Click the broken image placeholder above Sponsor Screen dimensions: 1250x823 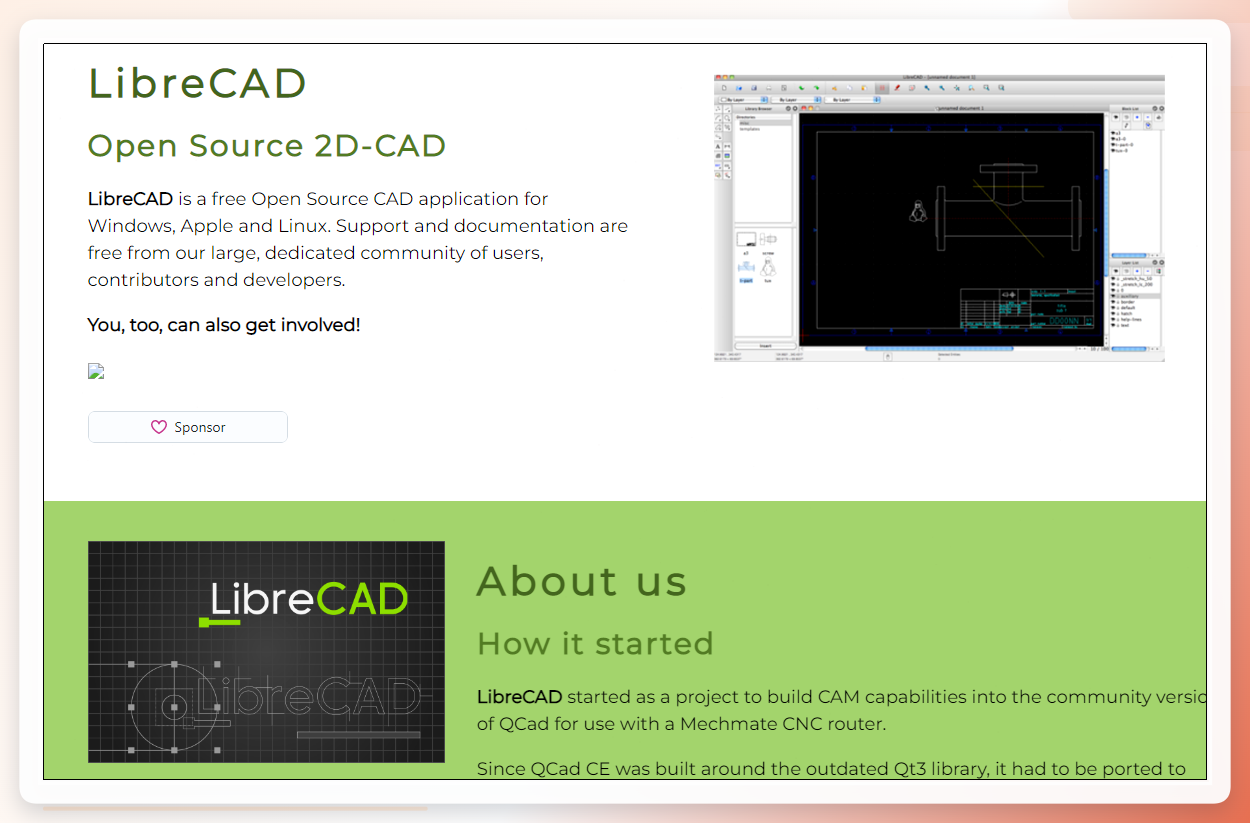(96, 372)
